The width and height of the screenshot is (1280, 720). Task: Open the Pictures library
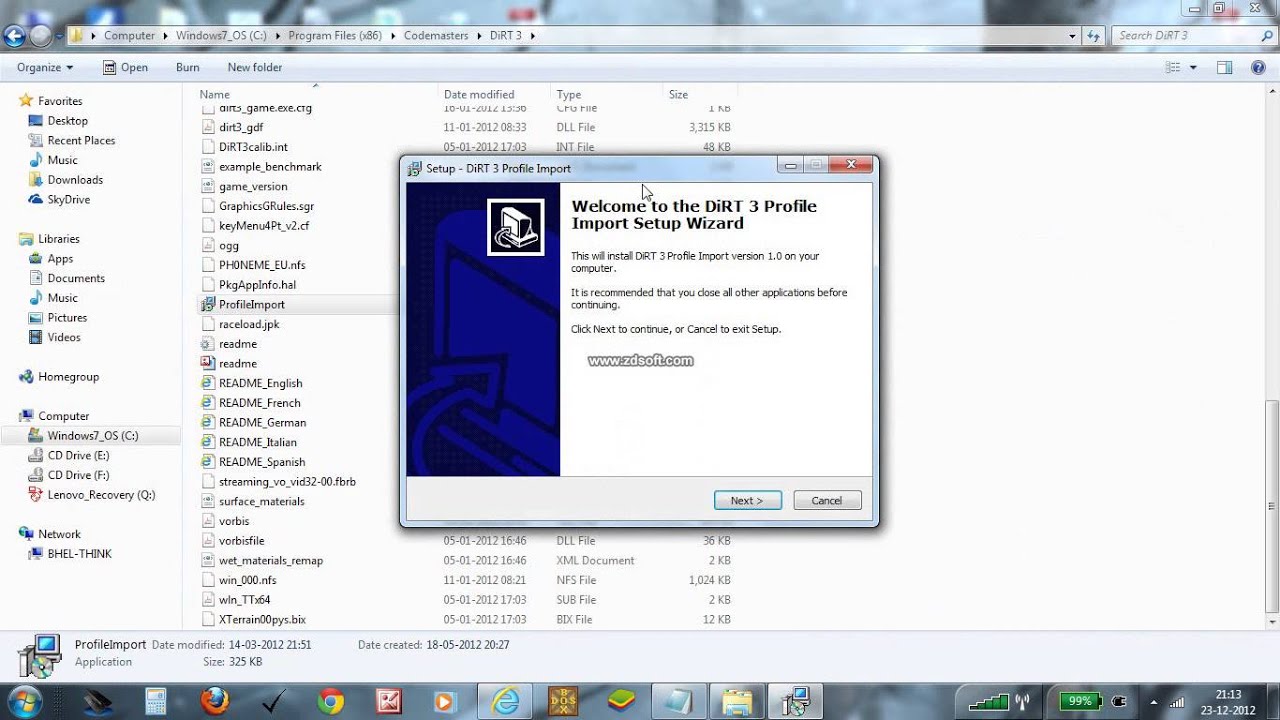[x=67, y=318]
